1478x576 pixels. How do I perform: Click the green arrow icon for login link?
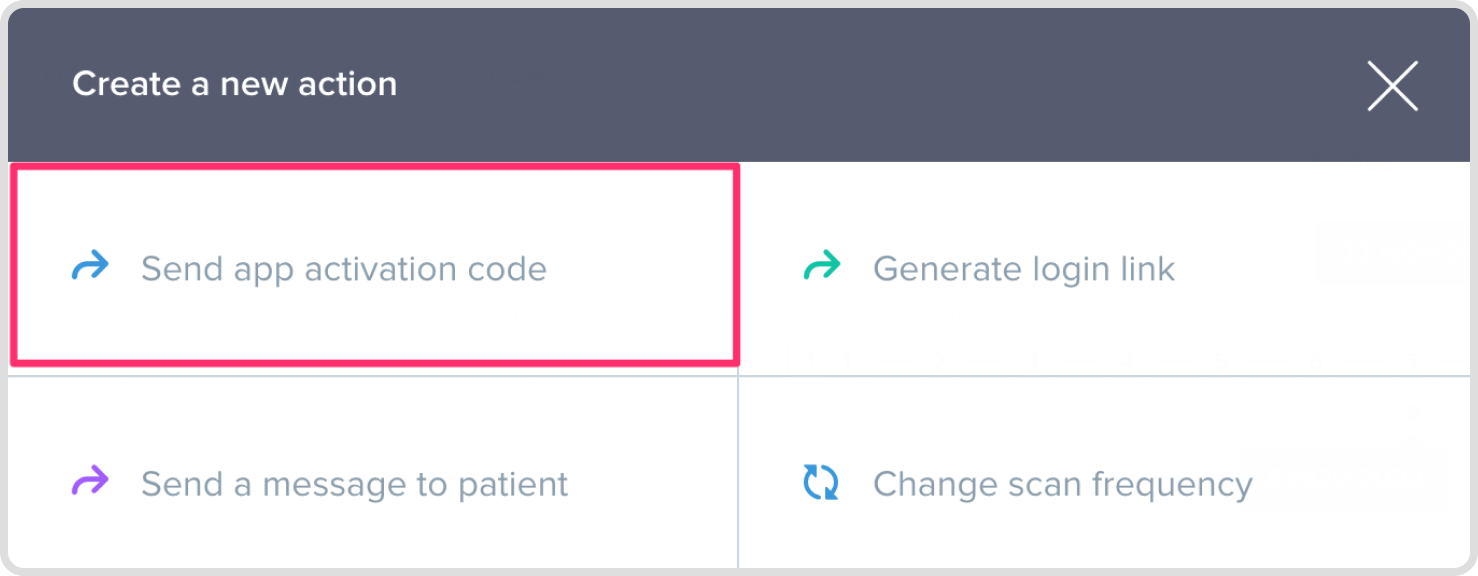822,267
